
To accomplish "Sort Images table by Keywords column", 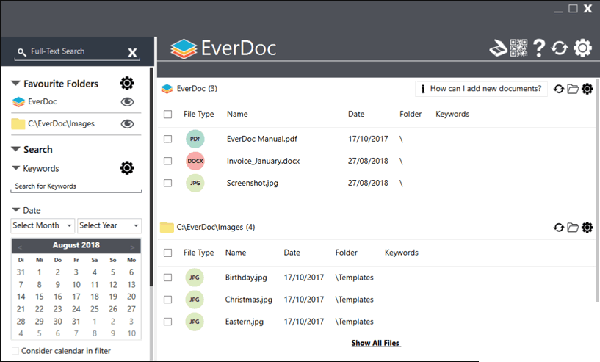I will [401, 253].
